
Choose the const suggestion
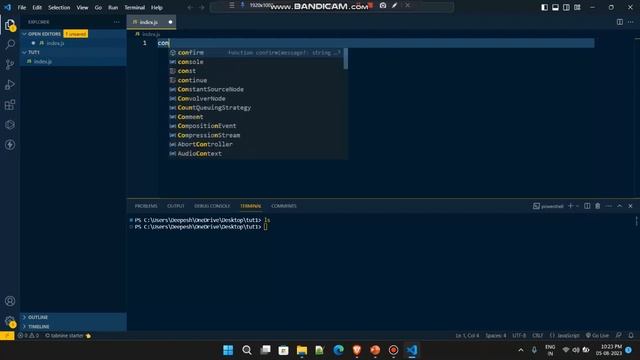click(256, 71)
